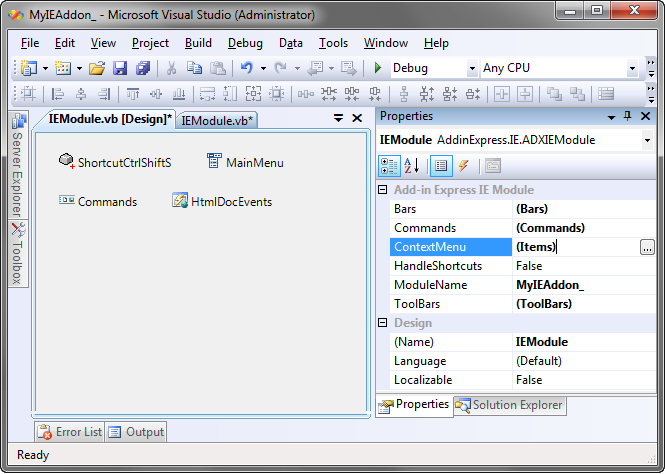Click the Align Lefts layout icon
The height and width of the screenshot is (474, 665).
point(58,94)
